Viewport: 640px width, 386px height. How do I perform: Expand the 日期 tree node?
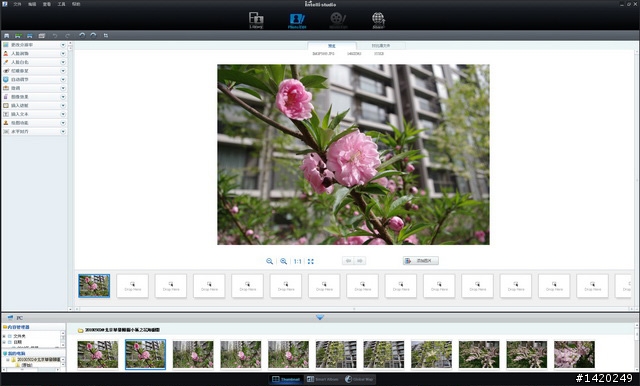(x=4, y=342)
